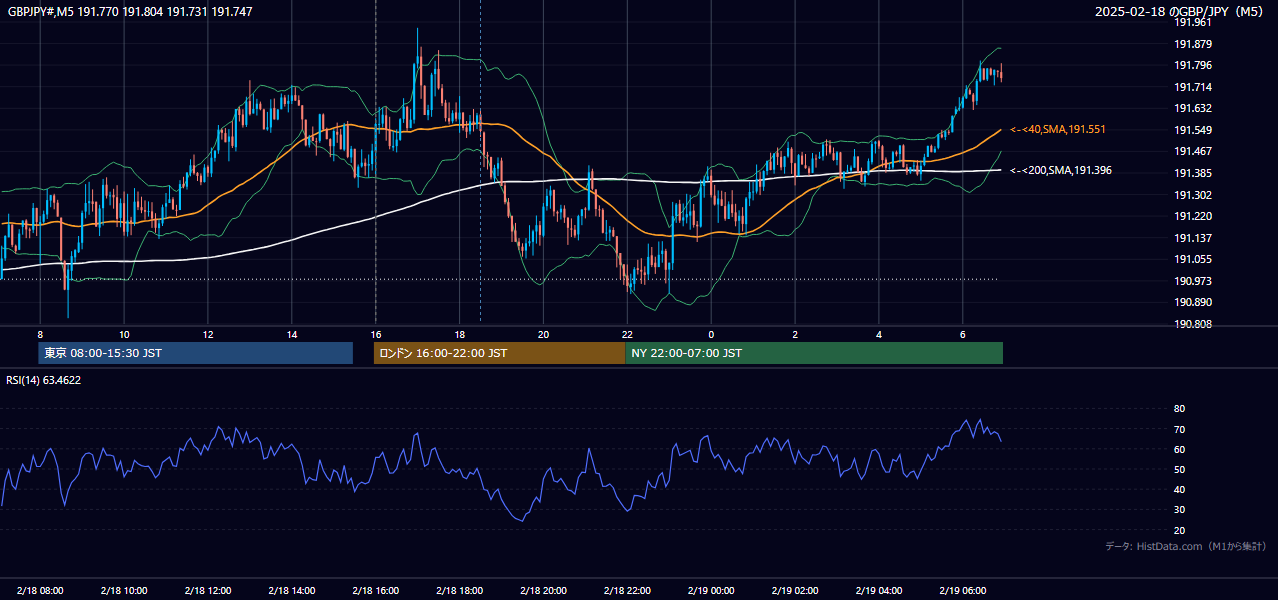The width and height of the screenshot is (1278, 600).
Task: Click the 2025-02-18 GBP/JPY (M5) title
Action: (x=1180, y=12)
